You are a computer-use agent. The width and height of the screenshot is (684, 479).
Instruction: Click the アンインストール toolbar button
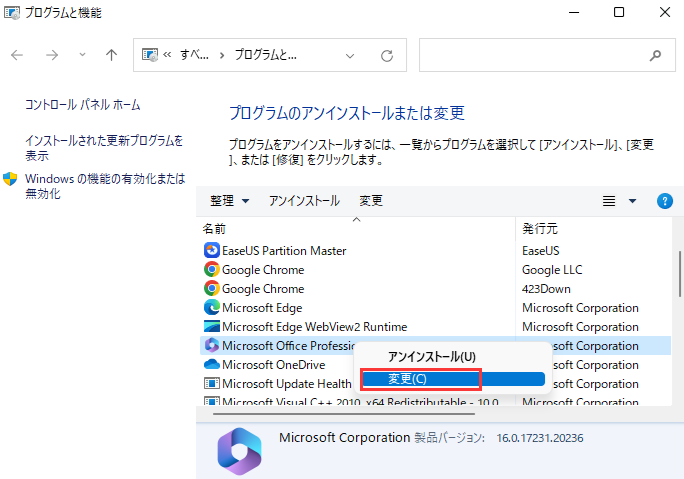coord(304,201)
